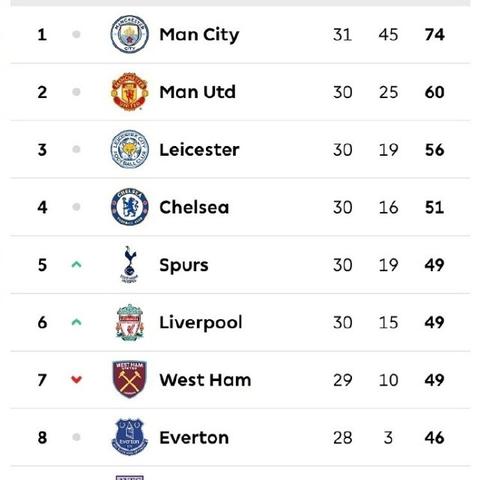Click red down arrow beside West Ham
This screenshot has height=480, width=480.
[x=76, y=380]
